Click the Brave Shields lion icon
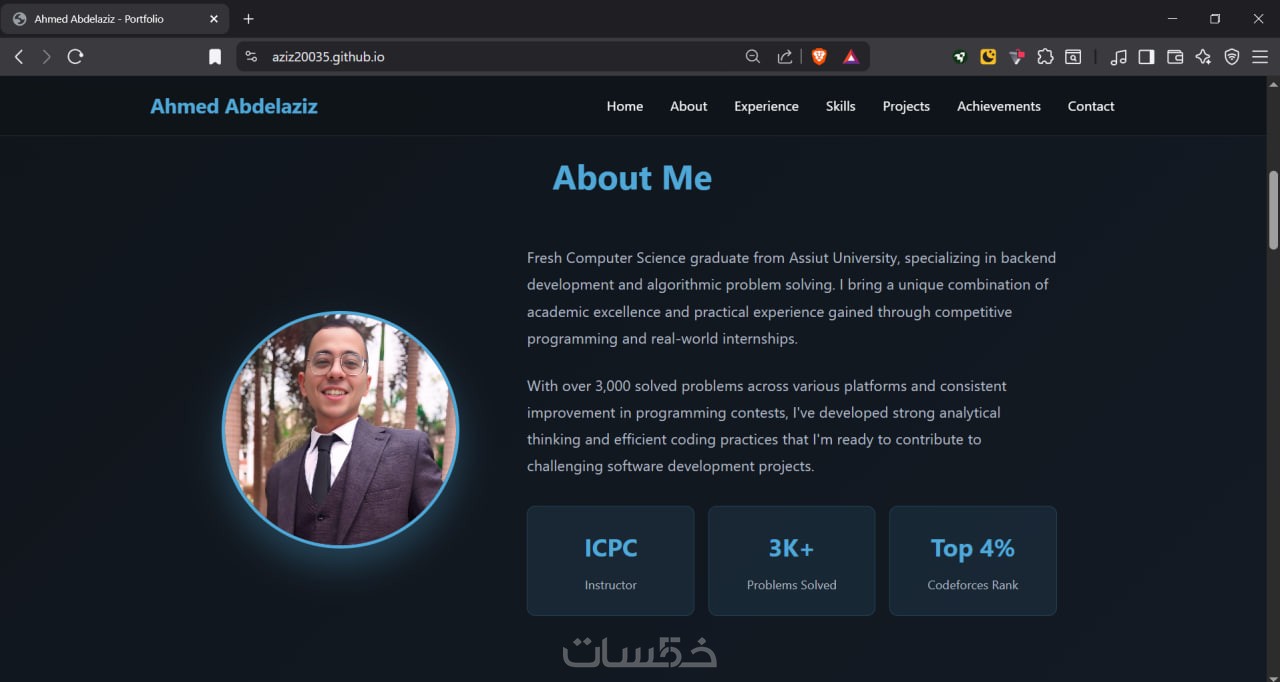1280x682 pixels. click(x=819, y=57)
